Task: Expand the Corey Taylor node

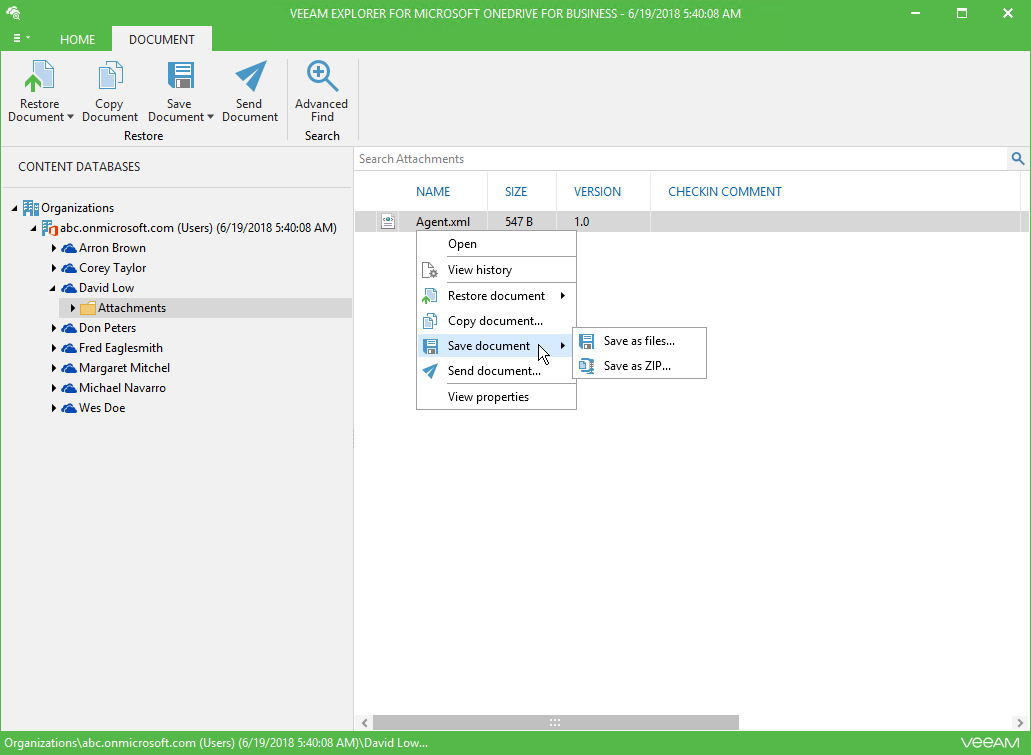Action: click(53, 268)
